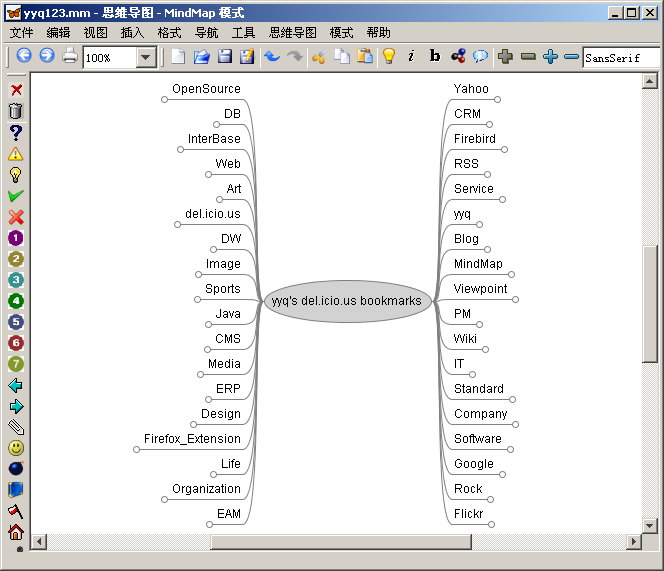The image size is (664, 571).
Task: Select the Java node label
Action: 228,314
